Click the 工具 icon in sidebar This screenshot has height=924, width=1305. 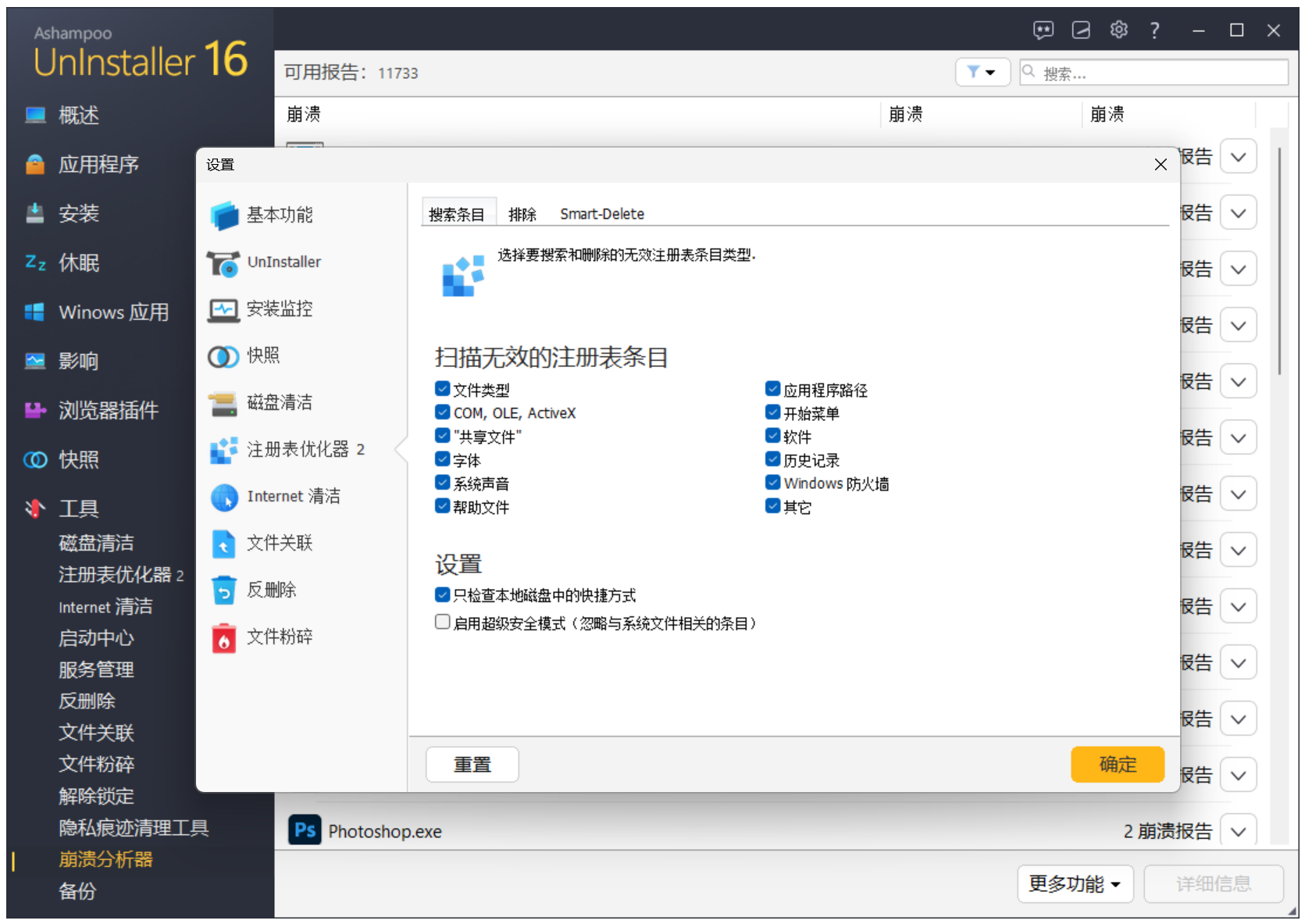pos(35,508)
